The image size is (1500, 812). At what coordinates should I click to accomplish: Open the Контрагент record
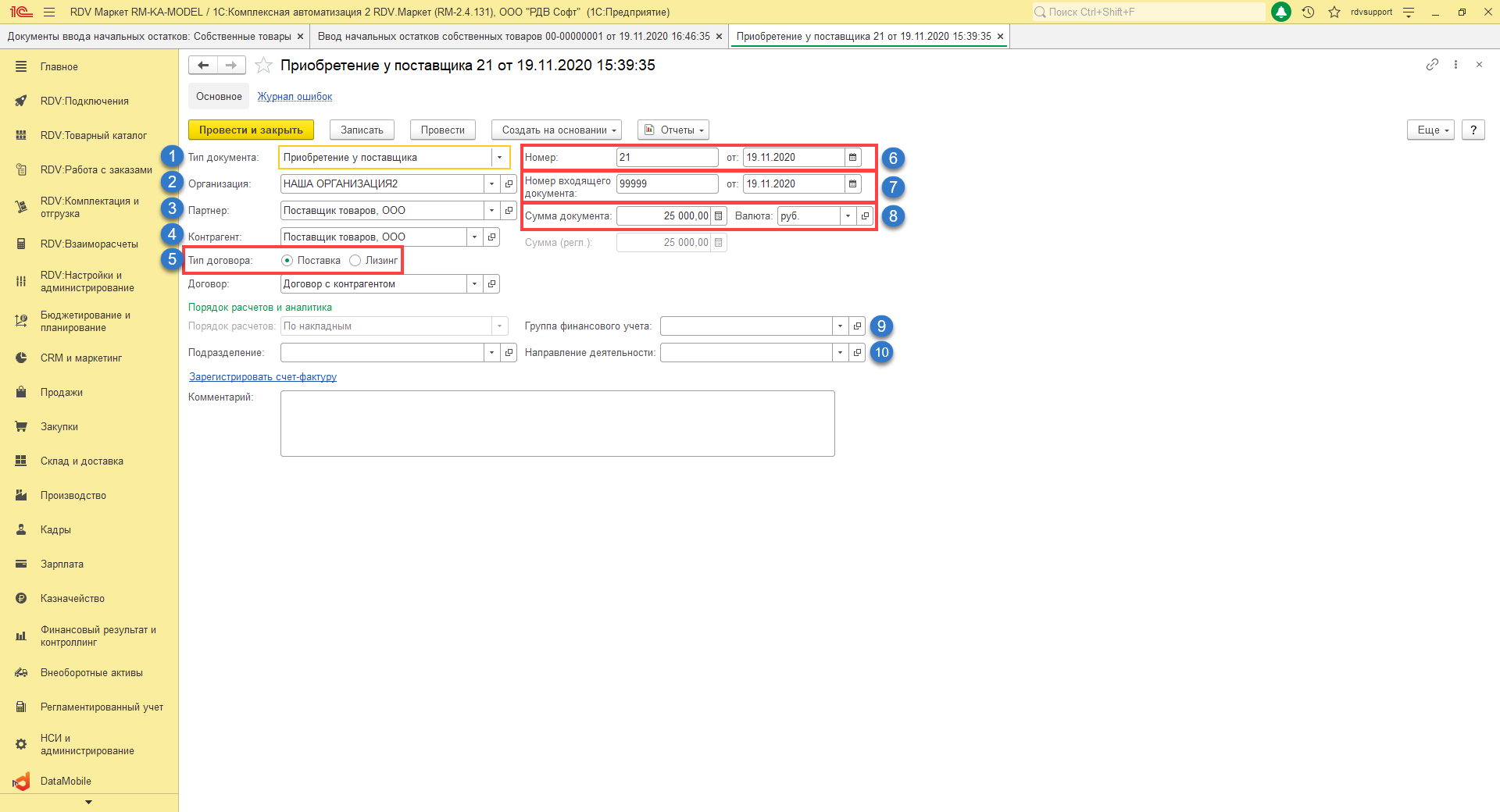(491, 237)
